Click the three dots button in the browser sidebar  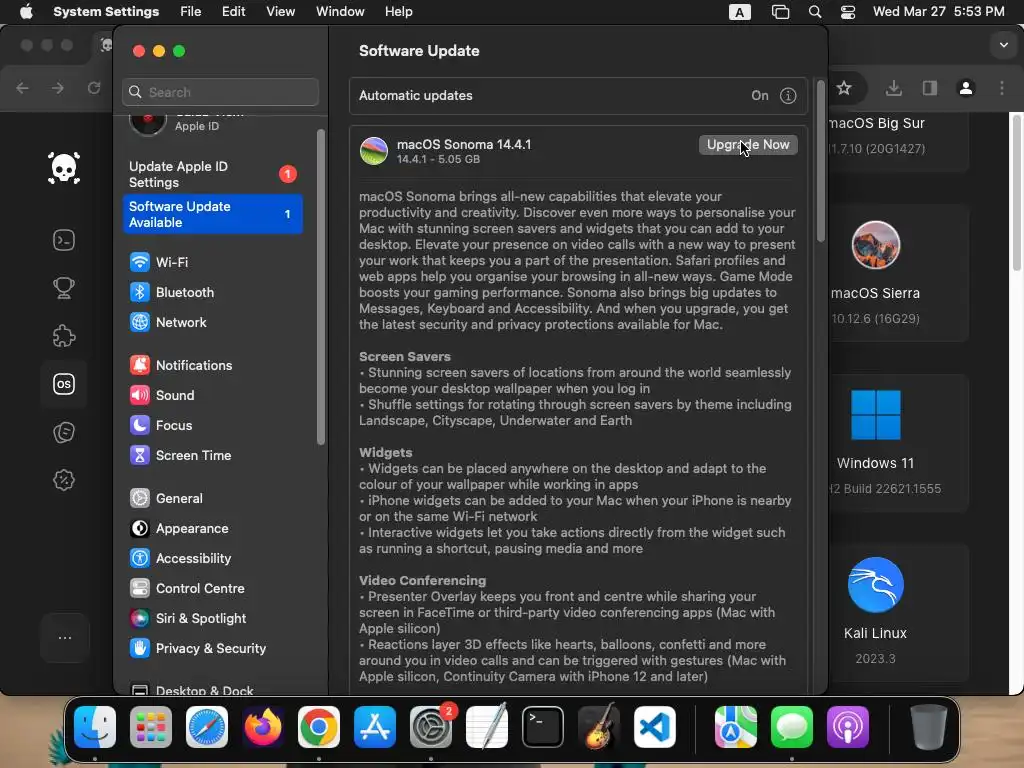coord(65,638)
